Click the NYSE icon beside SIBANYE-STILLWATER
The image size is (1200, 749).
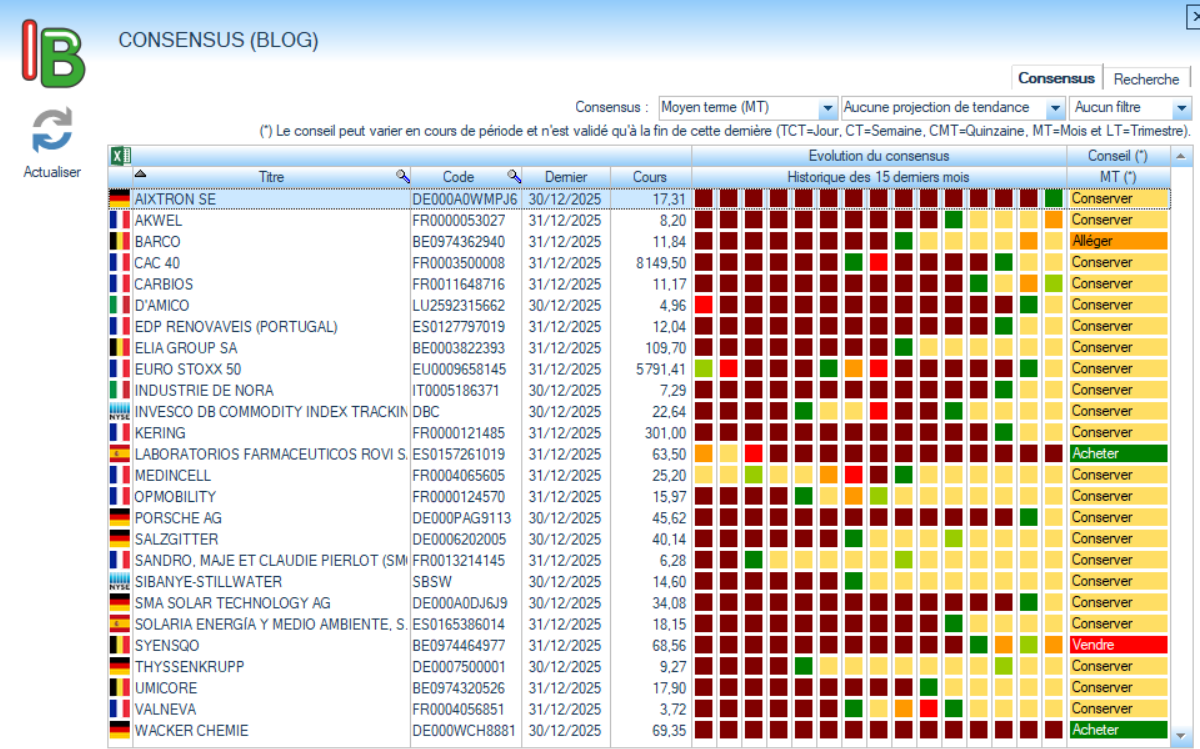(120, 581)
